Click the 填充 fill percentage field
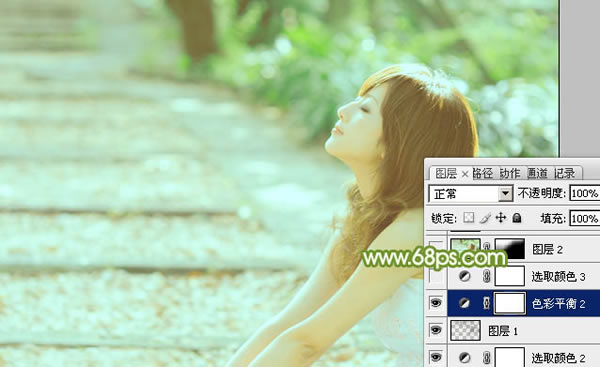The width and height of the screenshot is (600, 367). (x=585, y=219)
